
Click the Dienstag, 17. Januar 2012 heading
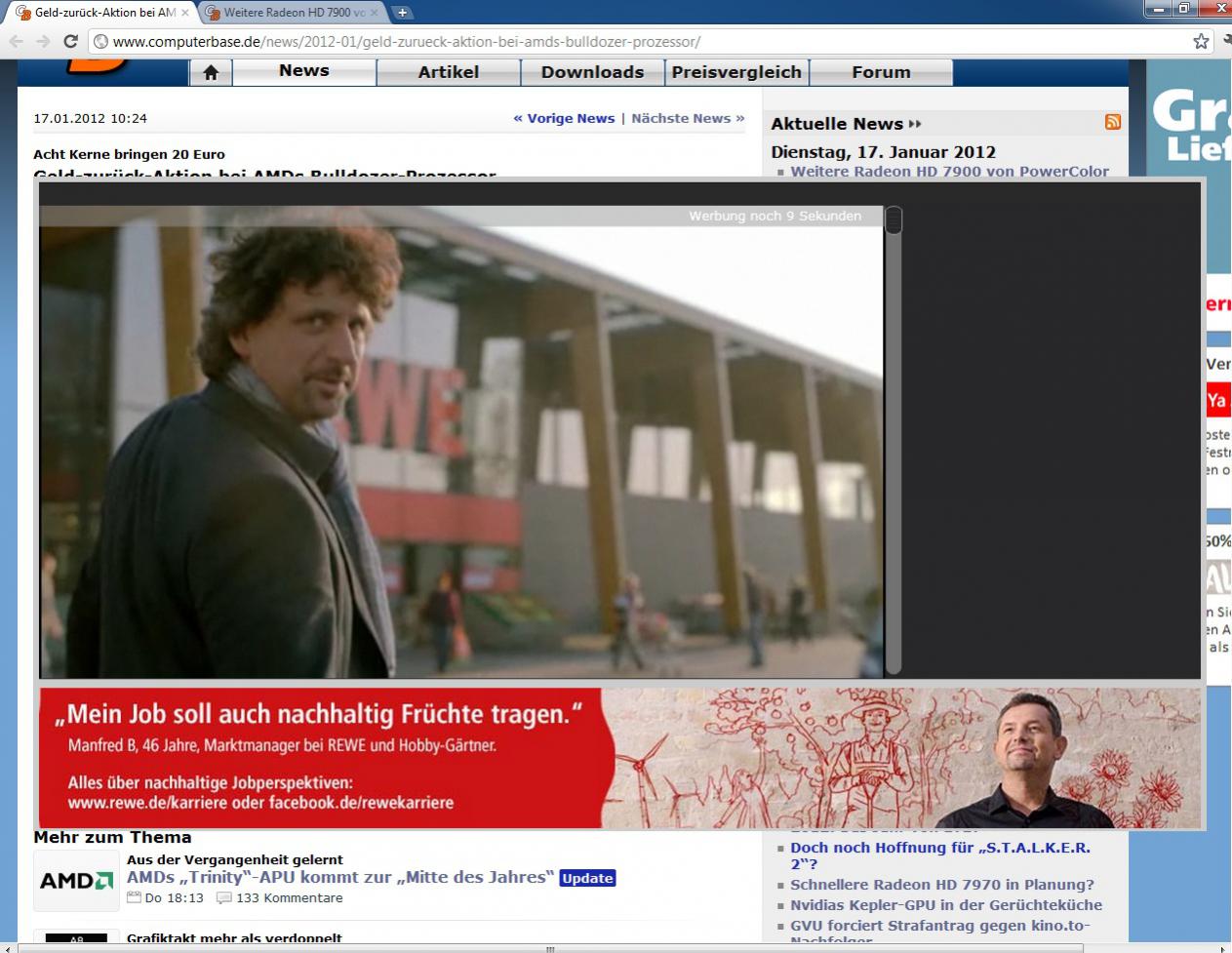883,152
